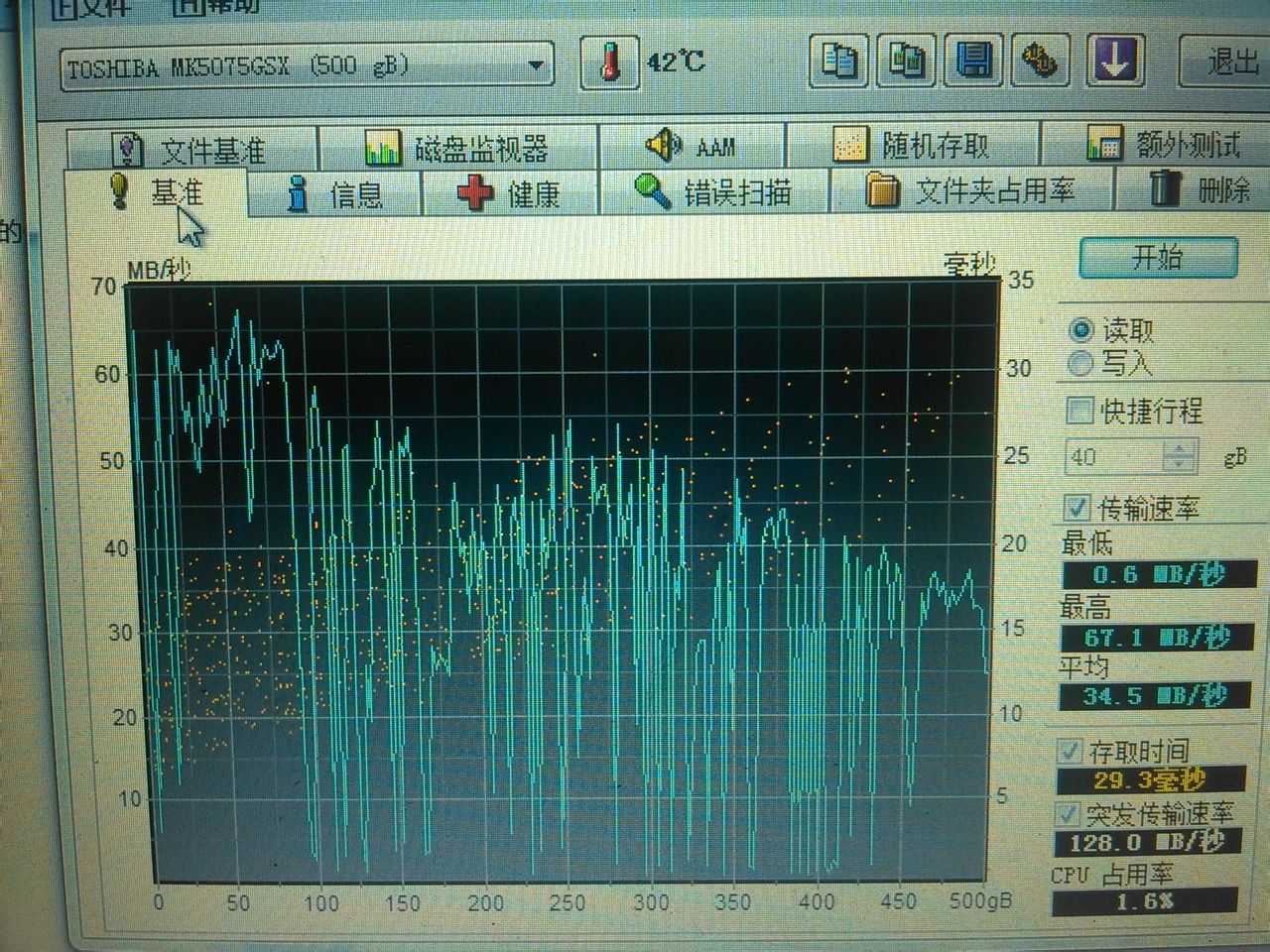Click the floppy disk save icon
1270x952 pixels.
tap(976, 61)
